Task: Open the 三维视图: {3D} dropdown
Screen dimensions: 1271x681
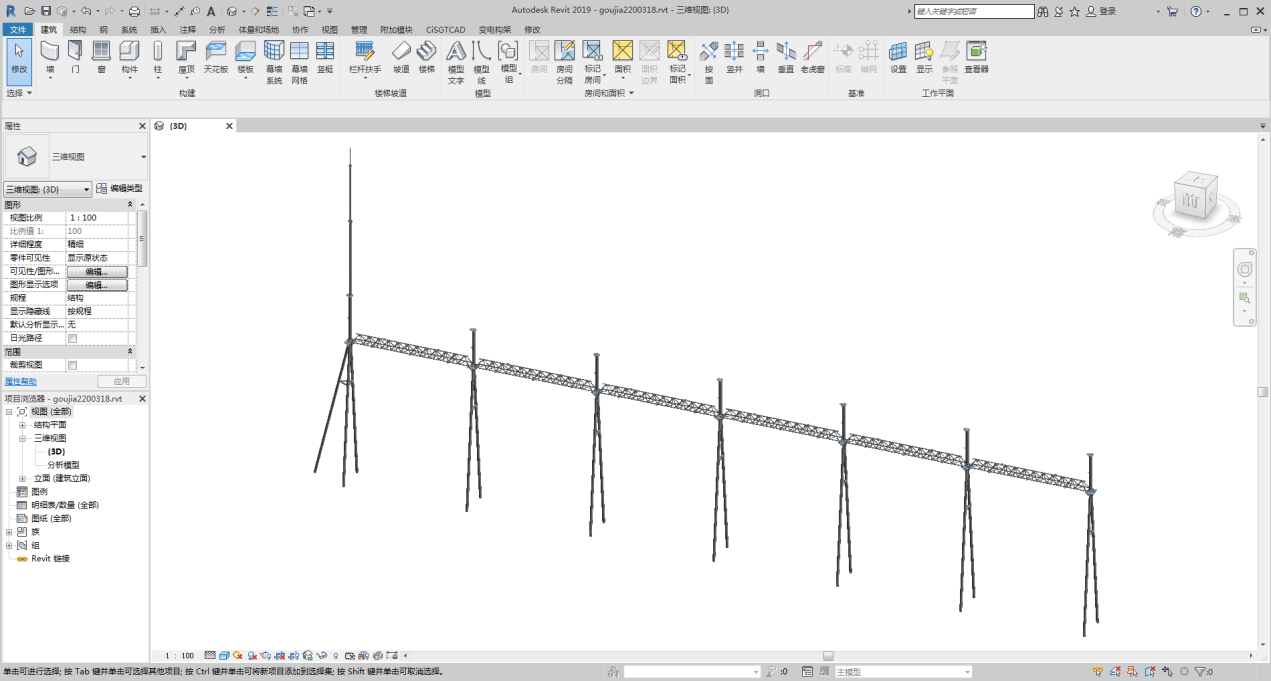Action: [48, 189]
